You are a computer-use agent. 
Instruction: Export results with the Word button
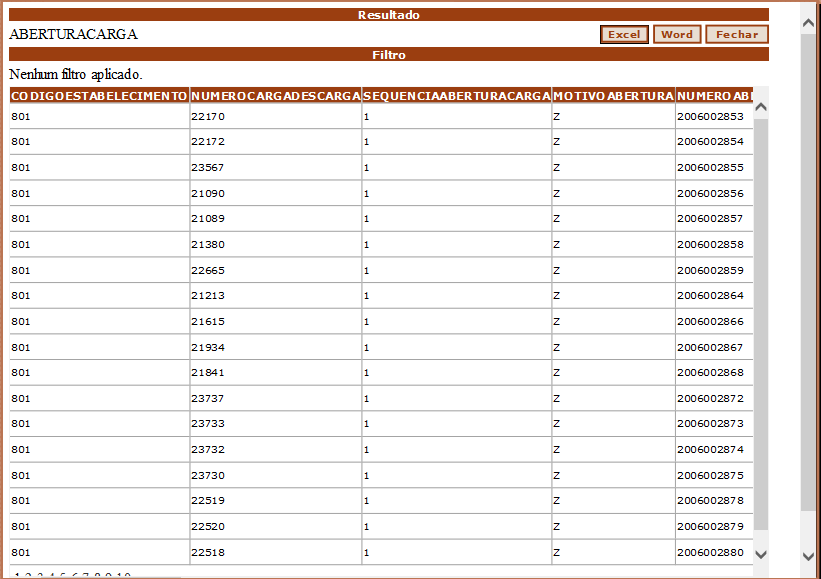pyautogui.click(x=676, y=35)
